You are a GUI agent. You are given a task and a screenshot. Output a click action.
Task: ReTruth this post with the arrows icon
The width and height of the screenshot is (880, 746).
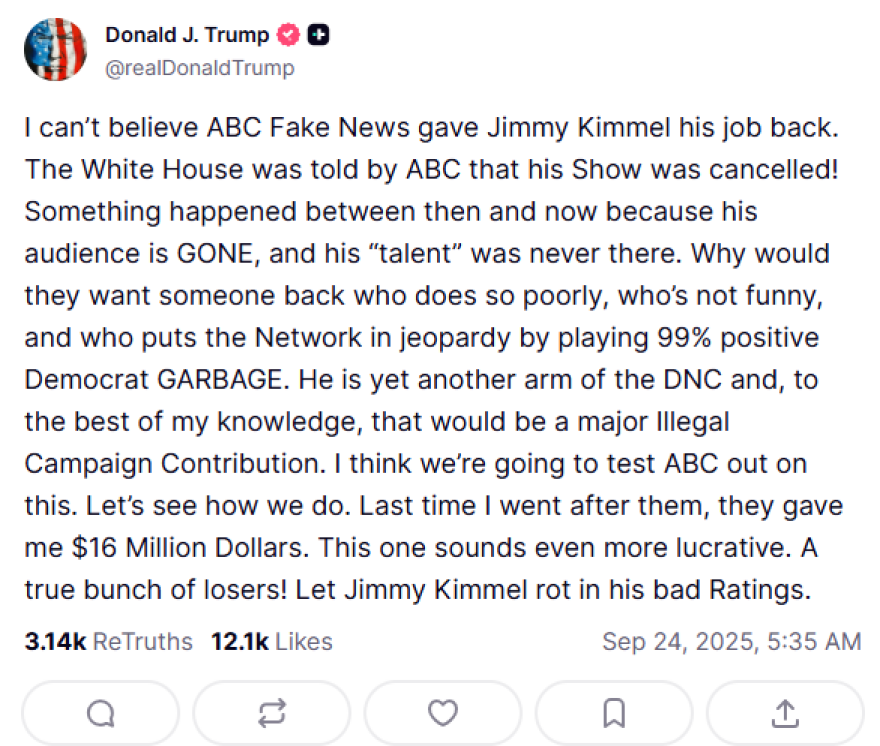[272, 713]
